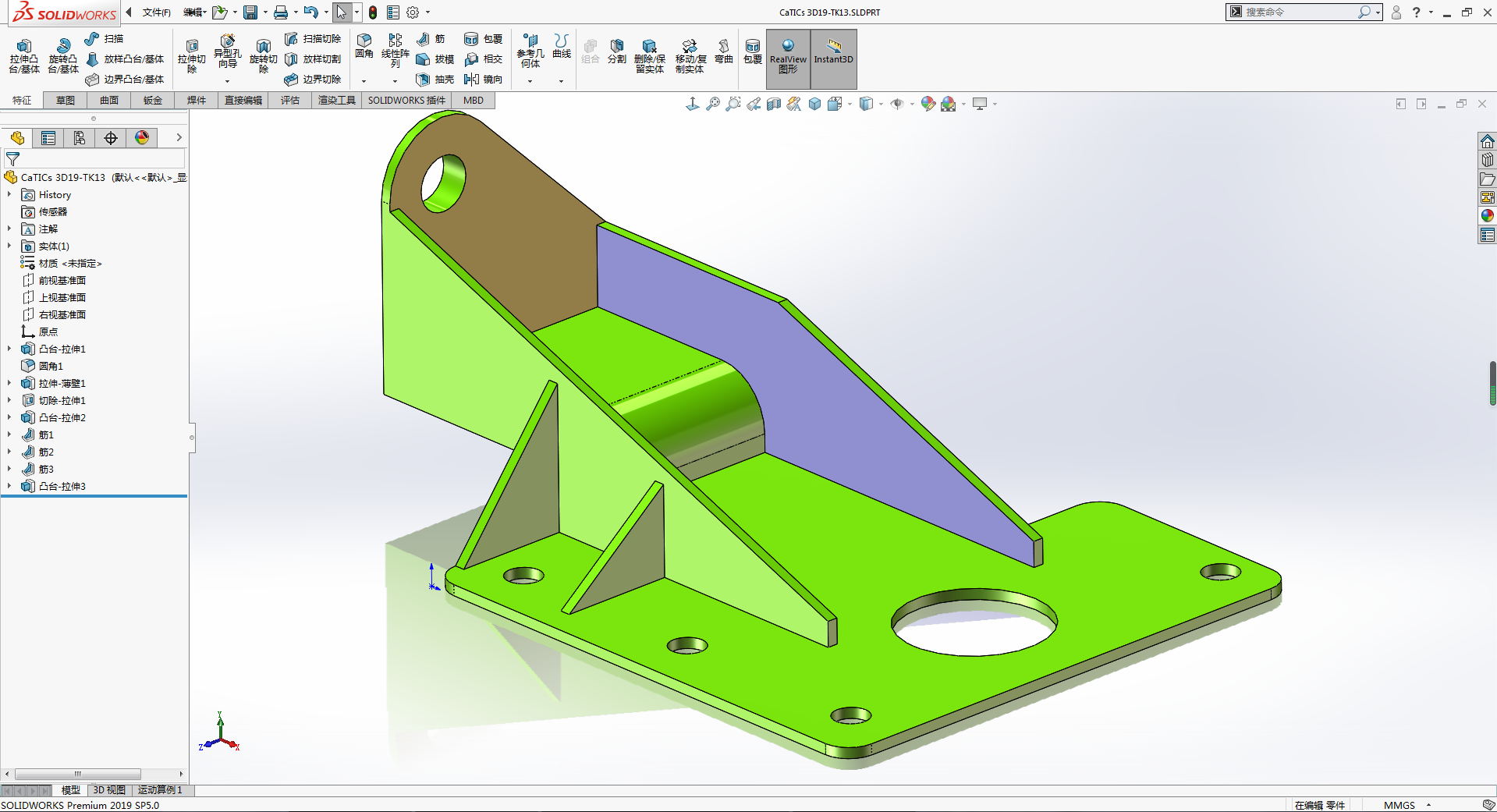1497x812 pixels.
Task: Open the Hole Wizard dropdown arrow
Action: pos(228,81)
